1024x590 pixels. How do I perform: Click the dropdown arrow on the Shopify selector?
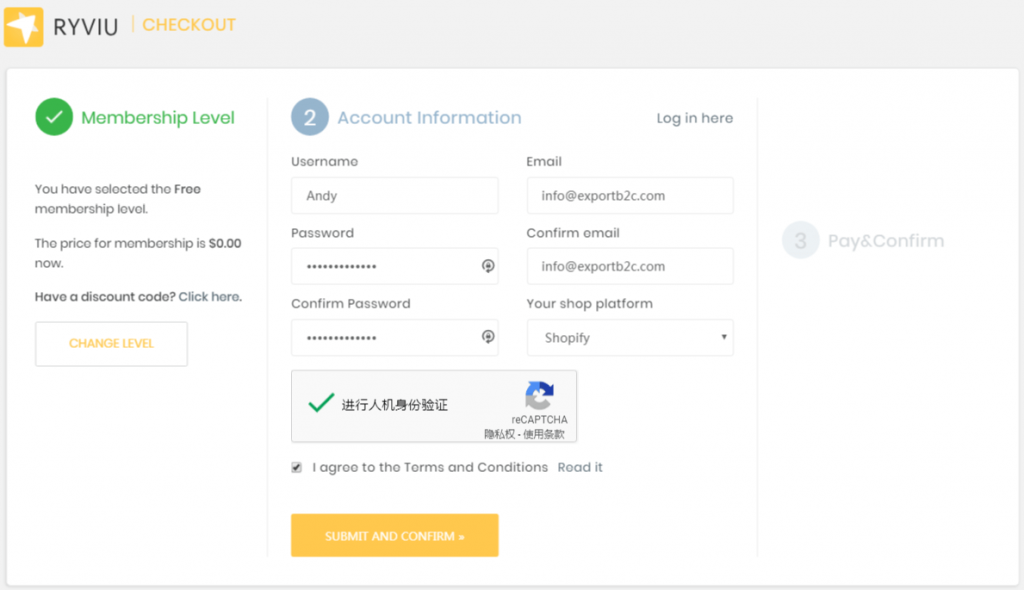pos(724,337)
